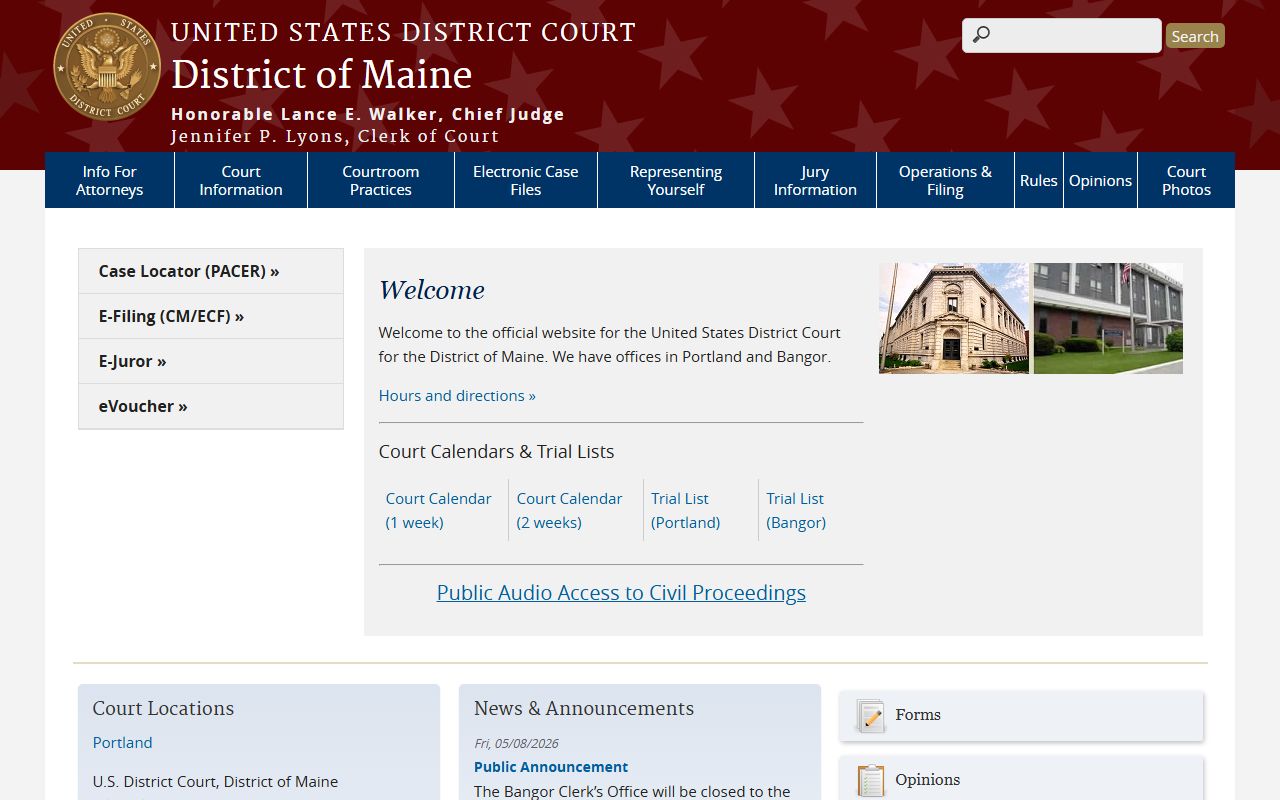Open Court Information menu
This screenshot has width=1280, height=800.
pos(241,180)
